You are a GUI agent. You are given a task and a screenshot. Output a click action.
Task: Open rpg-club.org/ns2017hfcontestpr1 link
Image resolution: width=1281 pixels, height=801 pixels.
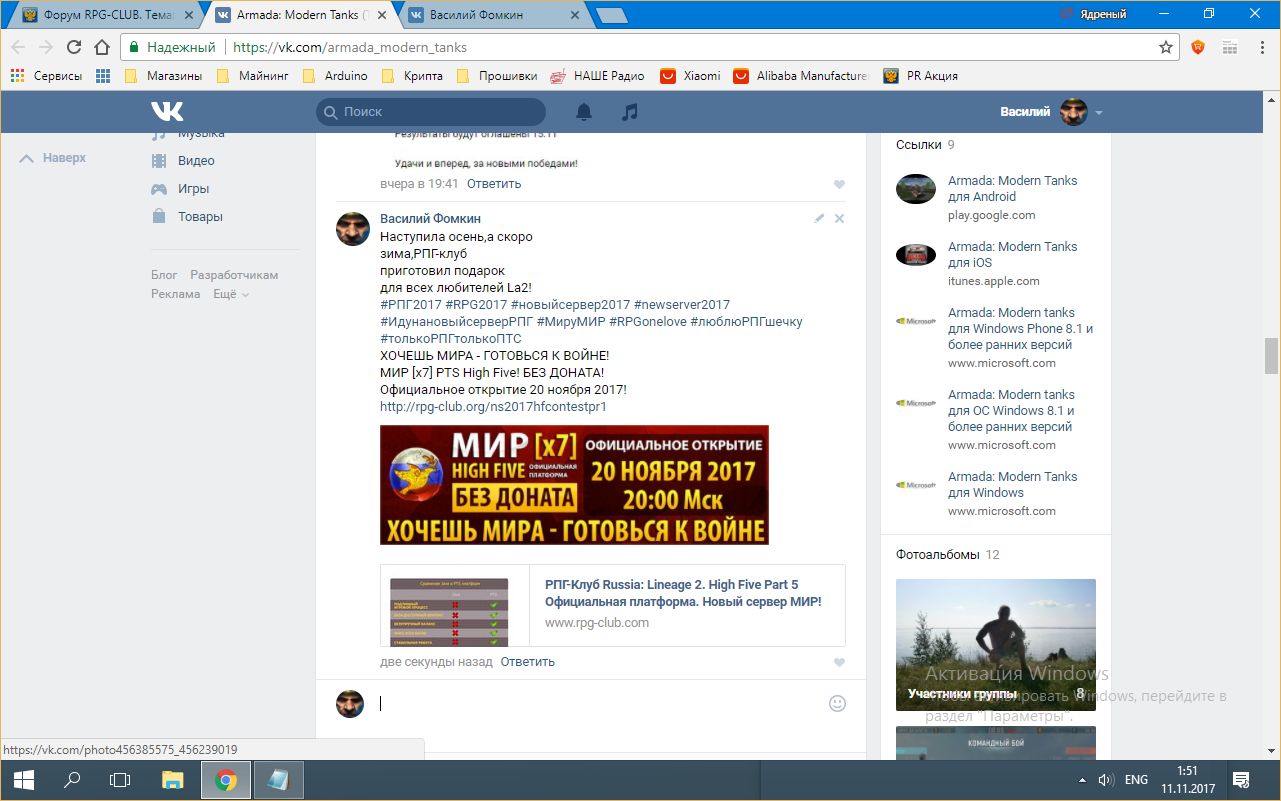click(x=493, y=407)
